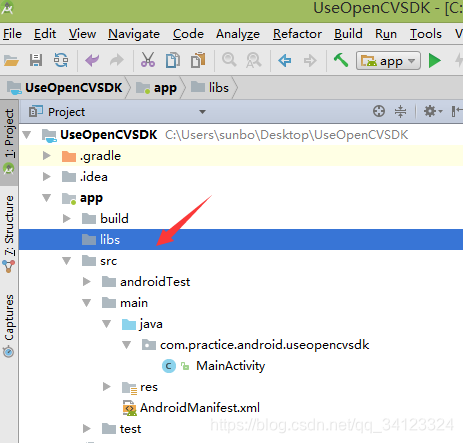
Task: Select the libs folder row
Action: pyautogui.click(x=241, y=240)
